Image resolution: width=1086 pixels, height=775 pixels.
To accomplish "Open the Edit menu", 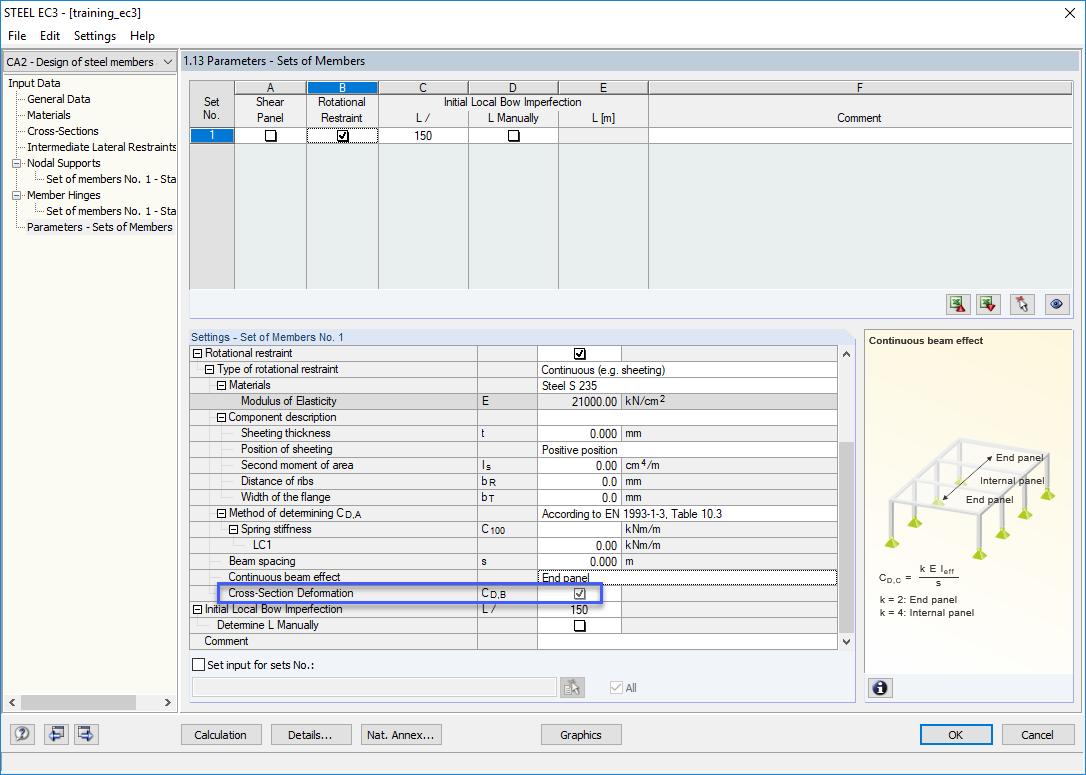I will click(x=50, y=36).
